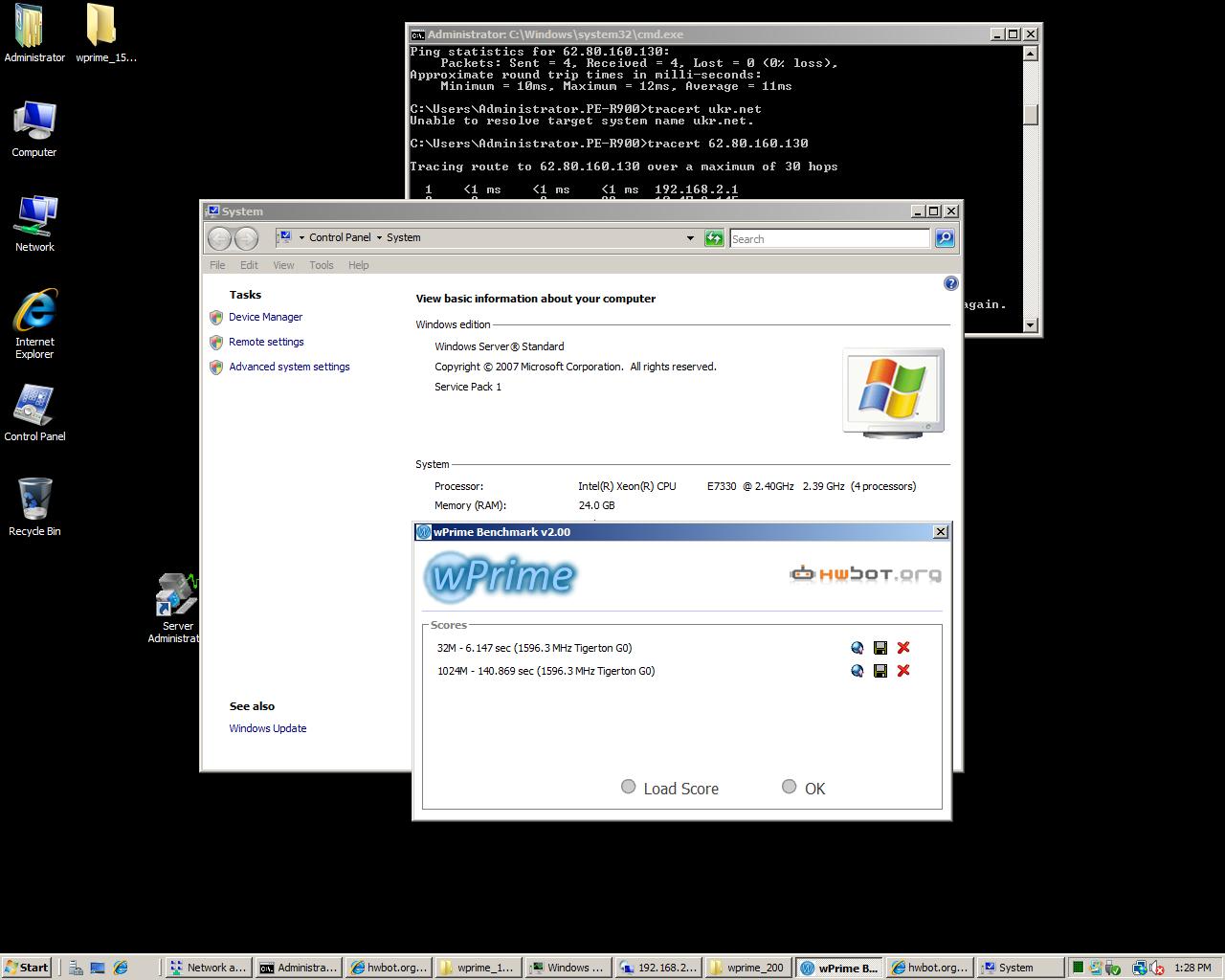This screenshot has height=980, width=1225.
Task: Delete the 1024M score with red X
Action: click(903, 671)
